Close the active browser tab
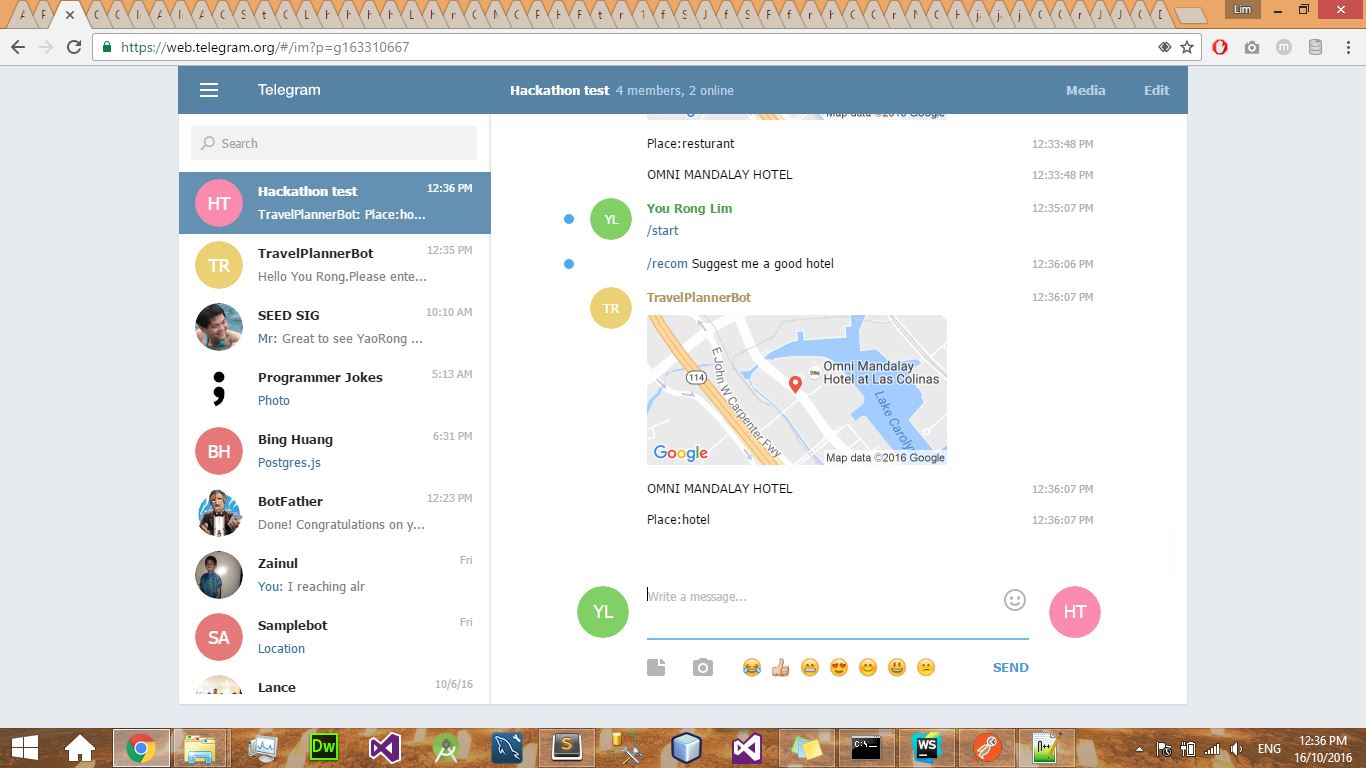1366x768 pixels. tap(70, 15)
